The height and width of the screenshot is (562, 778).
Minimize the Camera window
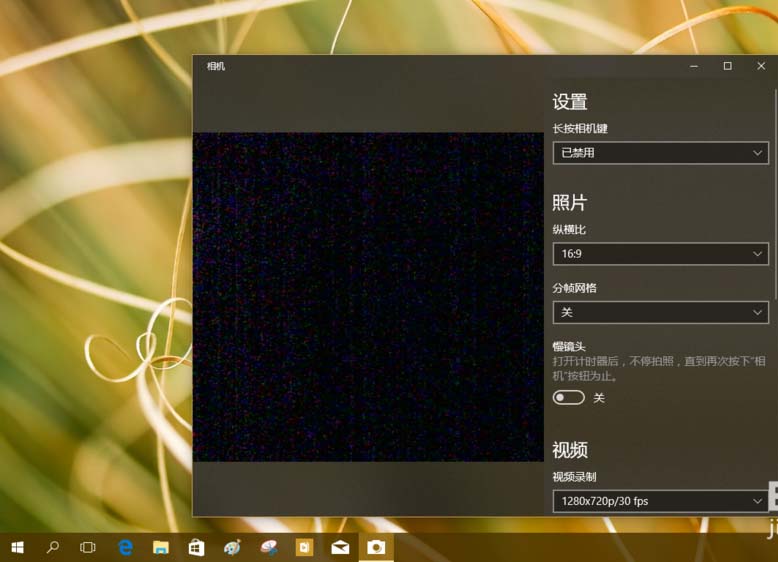694,66
